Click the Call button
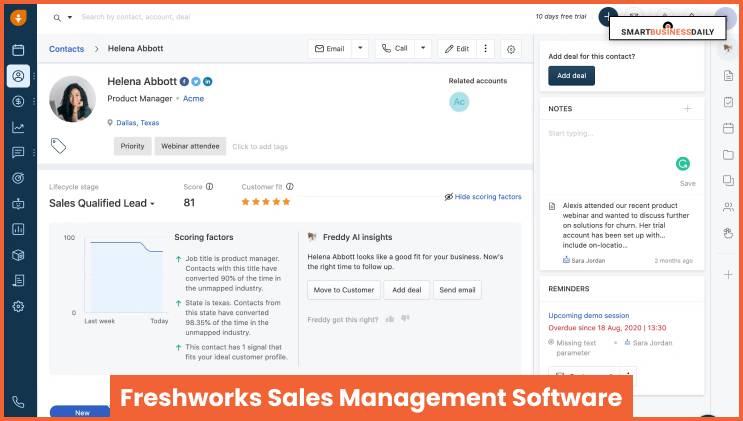 click(395, 48)
